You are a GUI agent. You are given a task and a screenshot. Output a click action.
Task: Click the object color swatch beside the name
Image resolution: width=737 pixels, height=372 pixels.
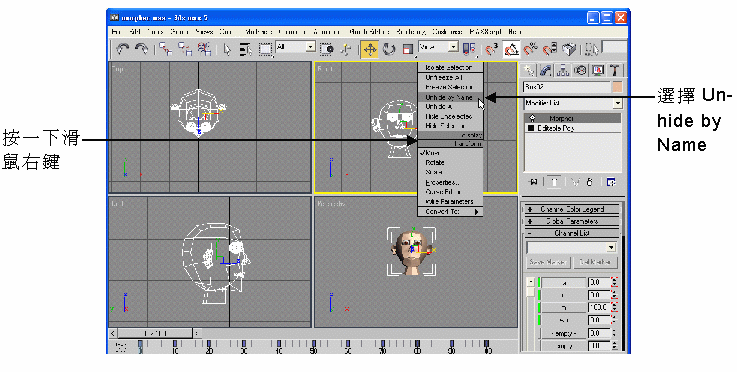pyautogui.click(x=617, y=87)
